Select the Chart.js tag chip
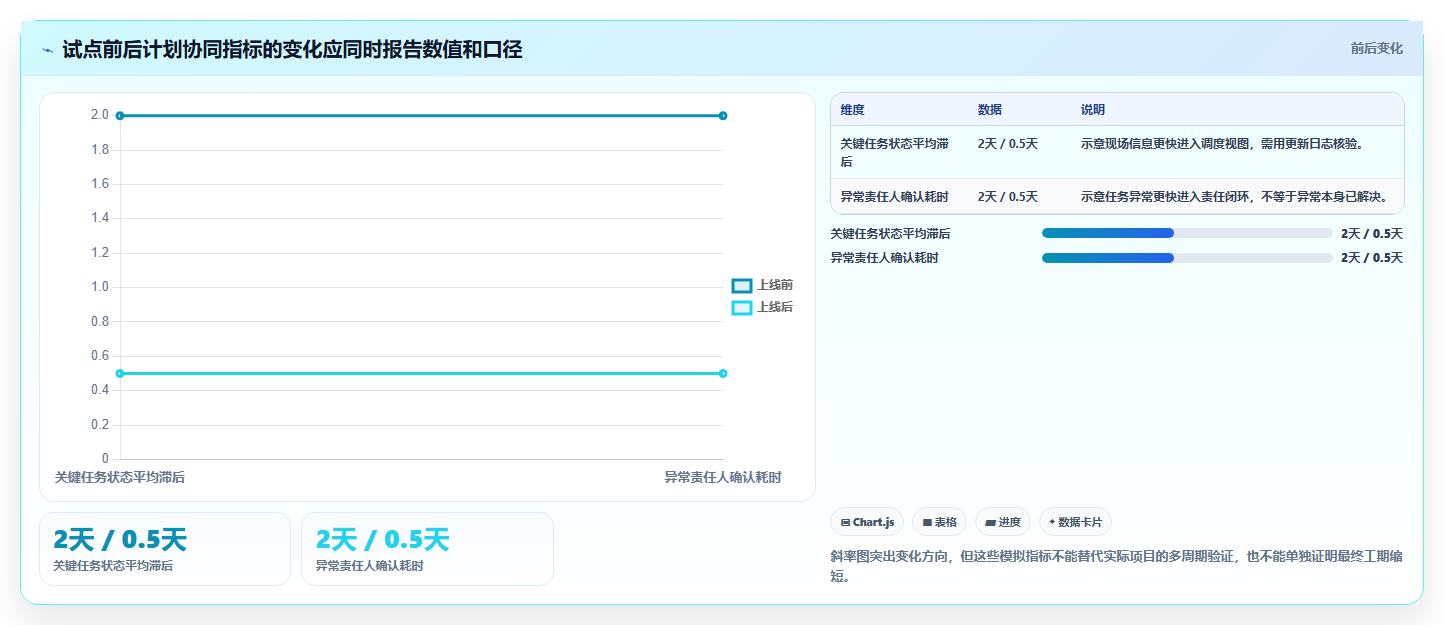Viewport: 1444px width, 625px height. pos(867,522)
